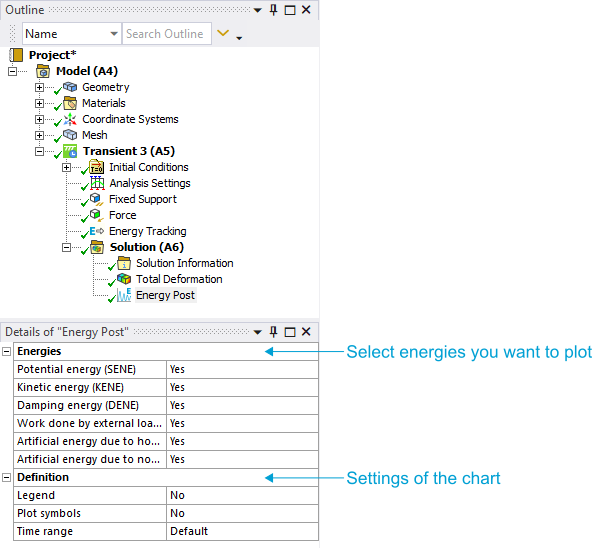This screenshot has width=592, height=548.
Task: Click the Transient 3 (A5) icon
Action: 70,151
